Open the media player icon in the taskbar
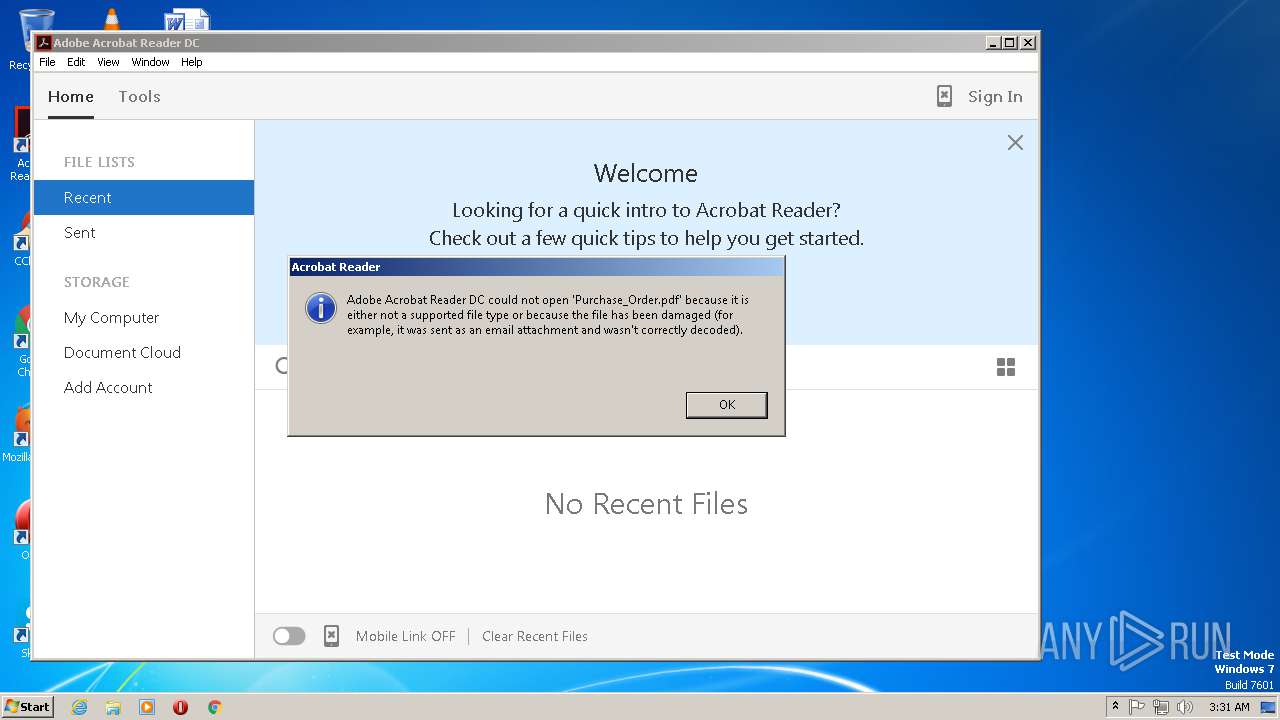The image size is (1280, 720). coord(147,707)
